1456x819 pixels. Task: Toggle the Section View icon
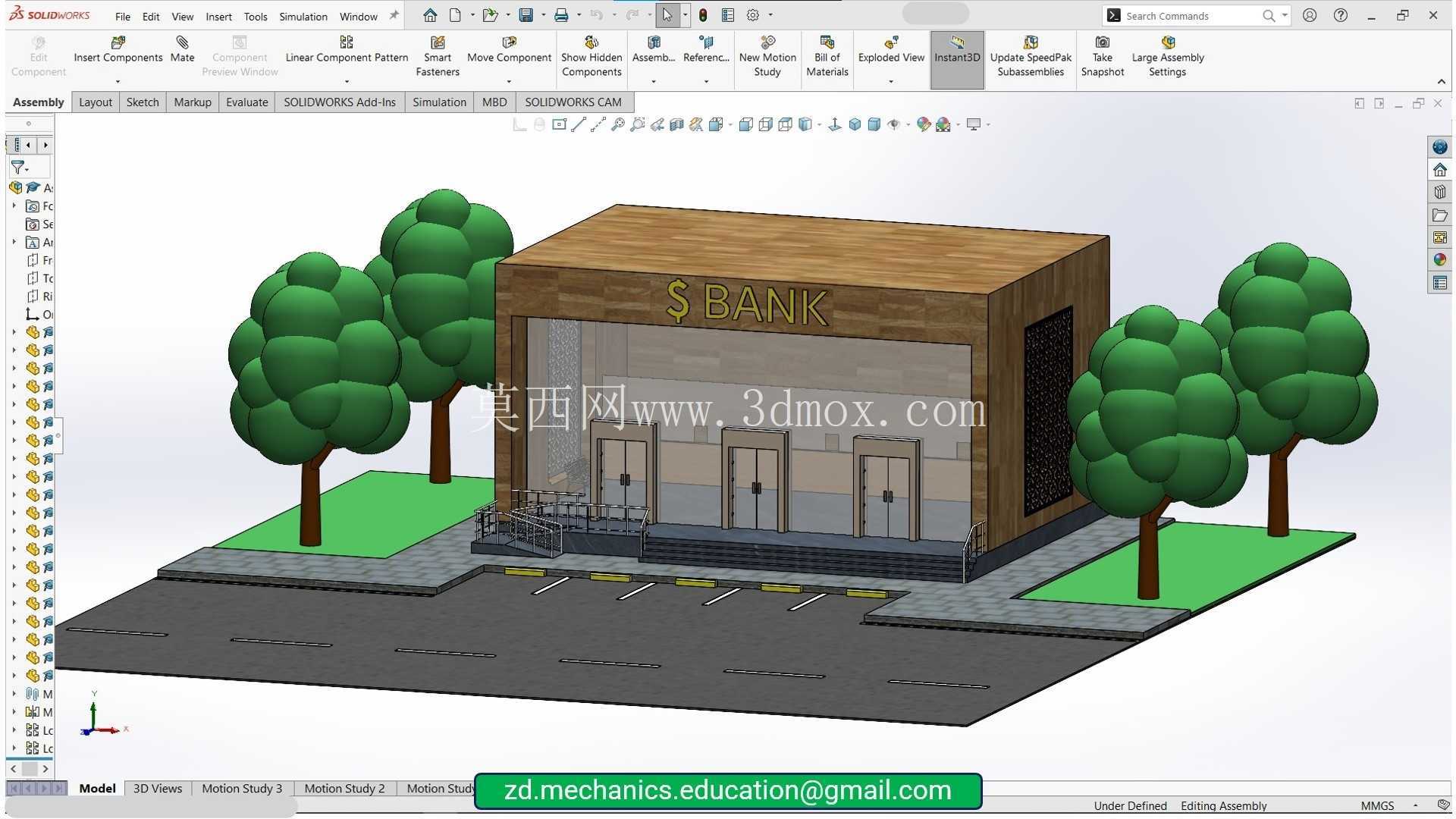tap(677, 124)
